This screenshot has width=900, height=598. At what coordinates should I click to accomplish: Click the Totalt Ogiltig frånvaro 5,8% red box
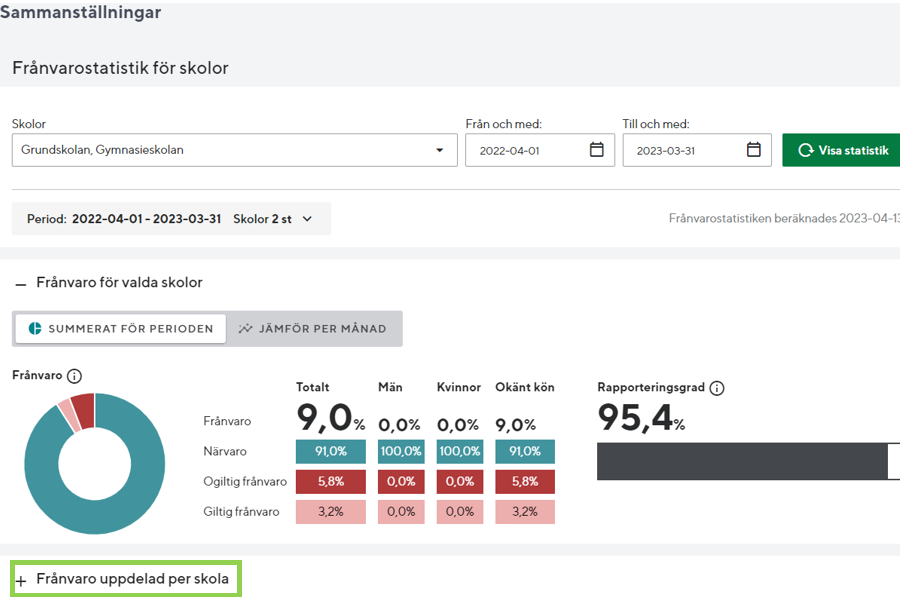tap(330, 481)
